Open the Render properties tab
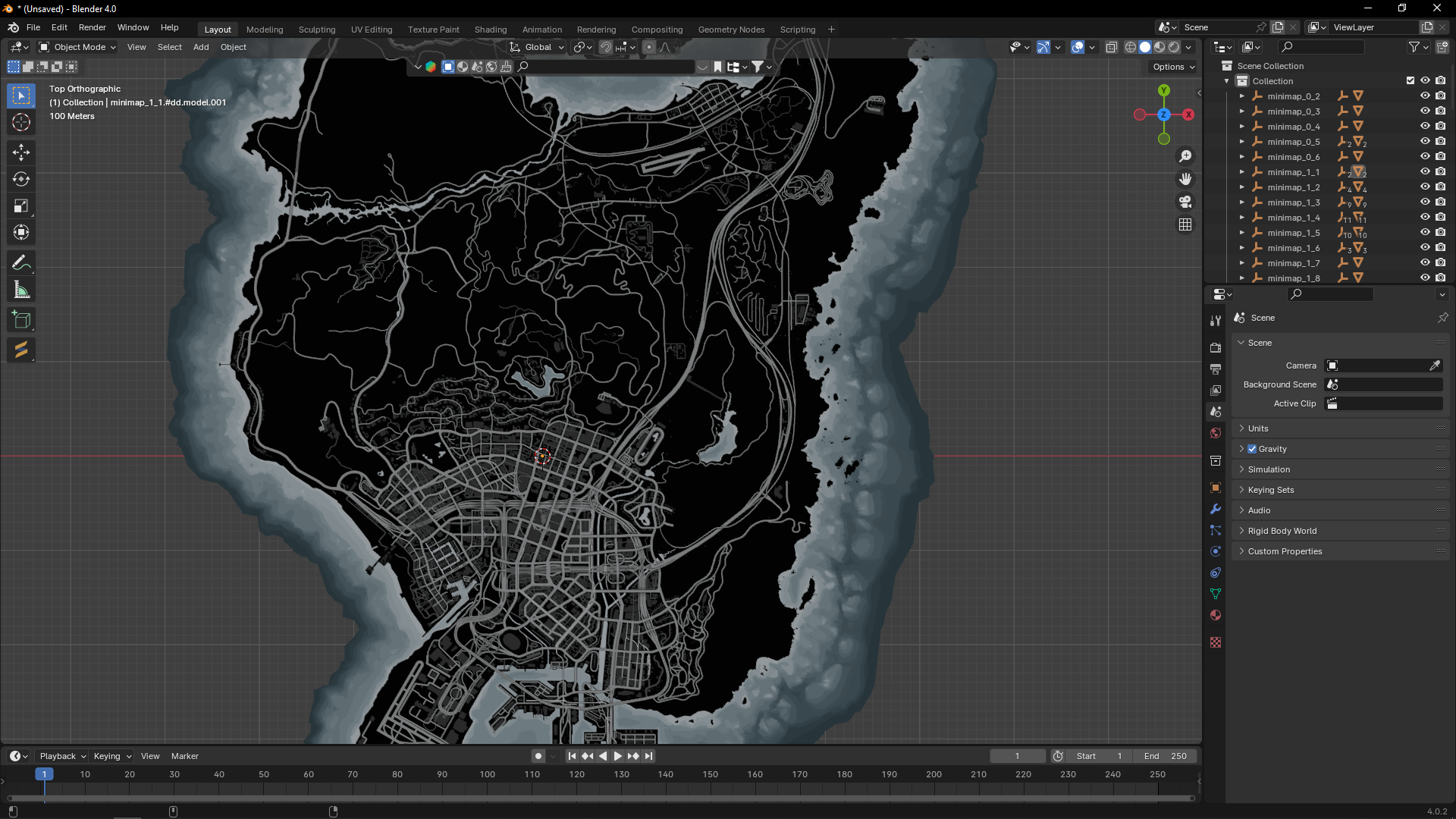The image size is (1456, 819). tap(1216, 347)
